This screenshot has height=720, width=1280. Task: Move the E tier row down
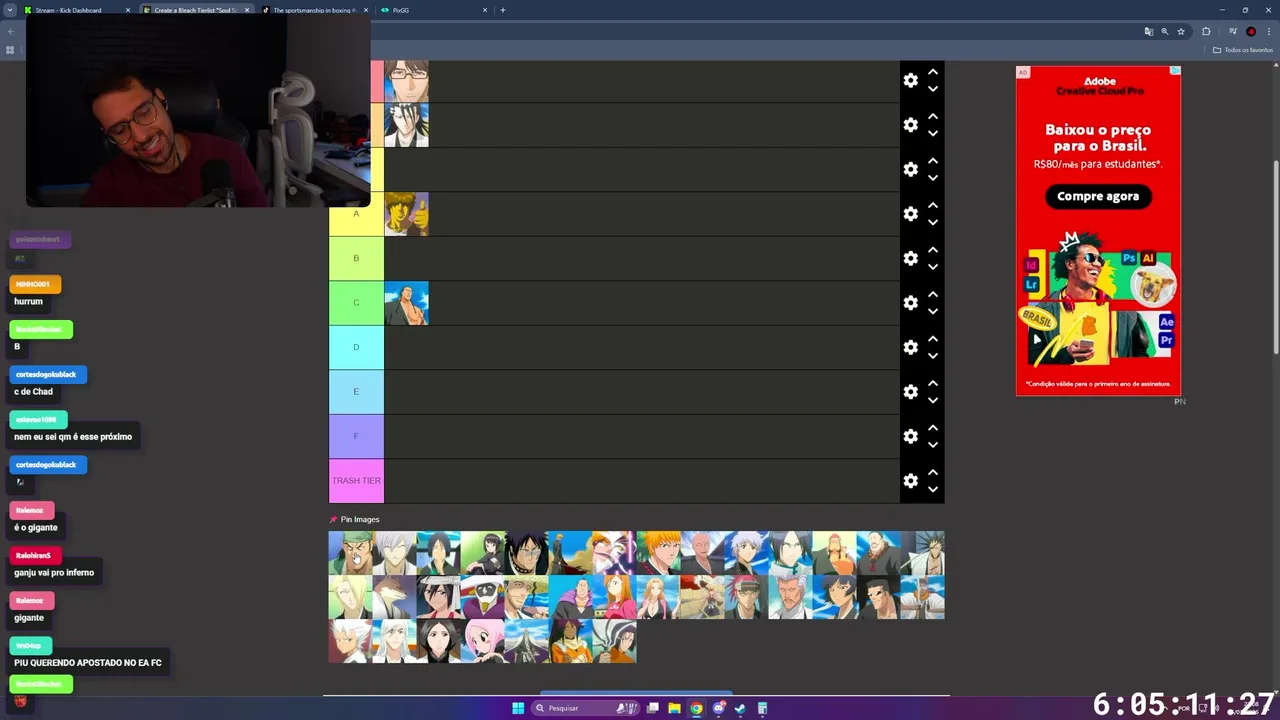pyautogui.click(x=932, y=401)
